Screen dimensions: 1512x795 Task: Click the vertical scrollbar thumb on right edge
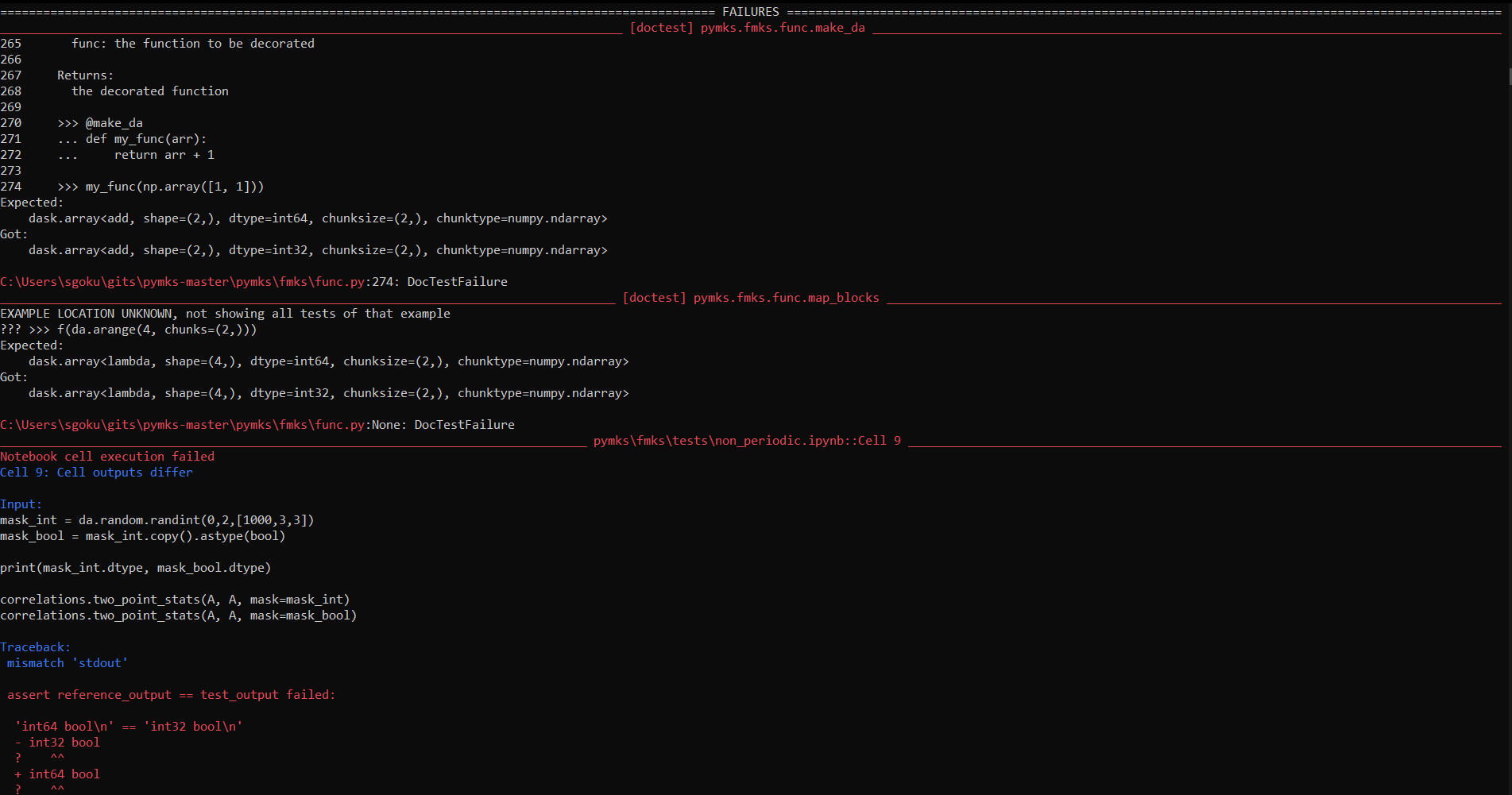[1509, 77]
